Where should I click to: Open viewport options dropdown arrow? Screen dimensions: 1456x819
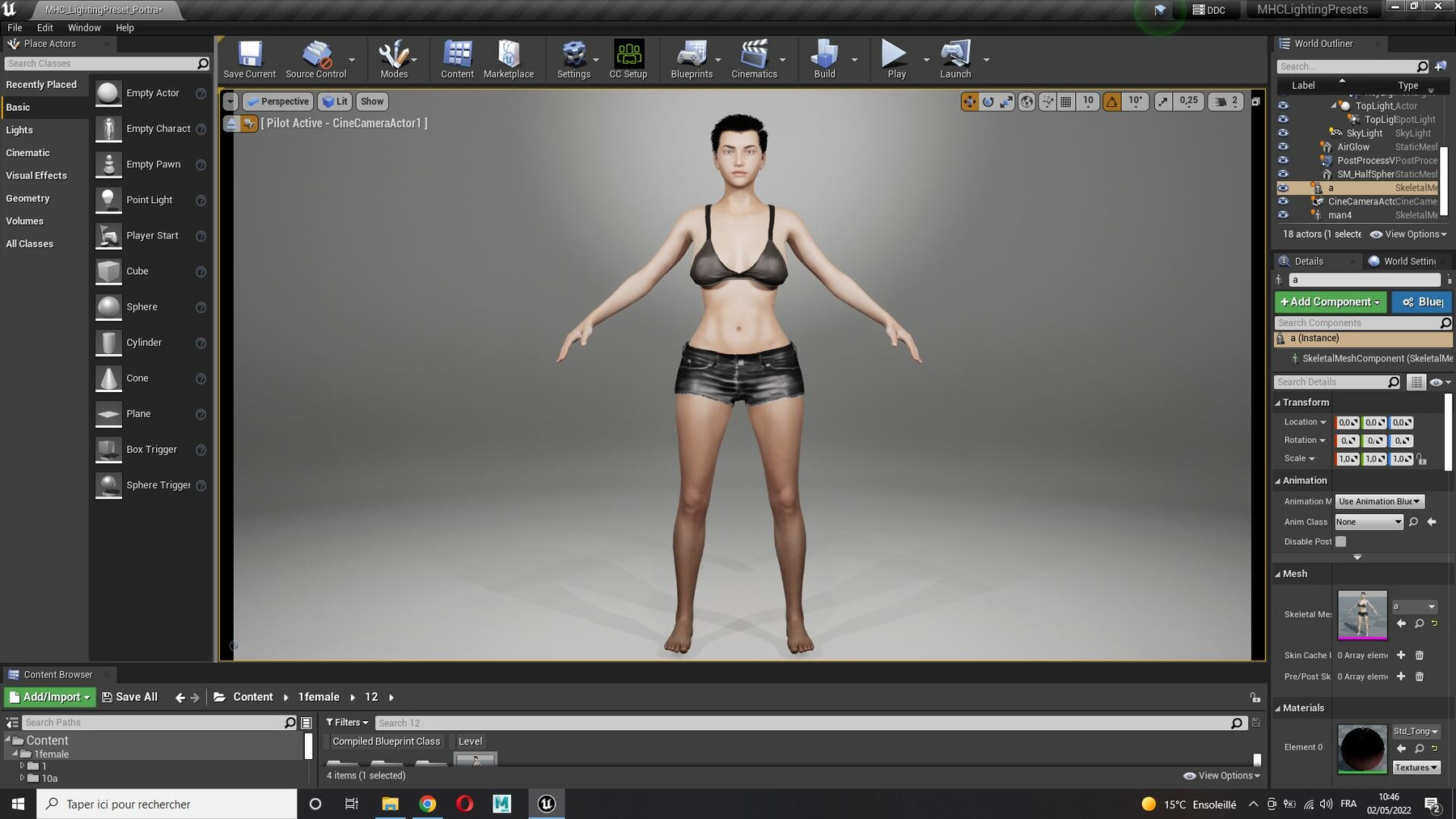point(231,102)
